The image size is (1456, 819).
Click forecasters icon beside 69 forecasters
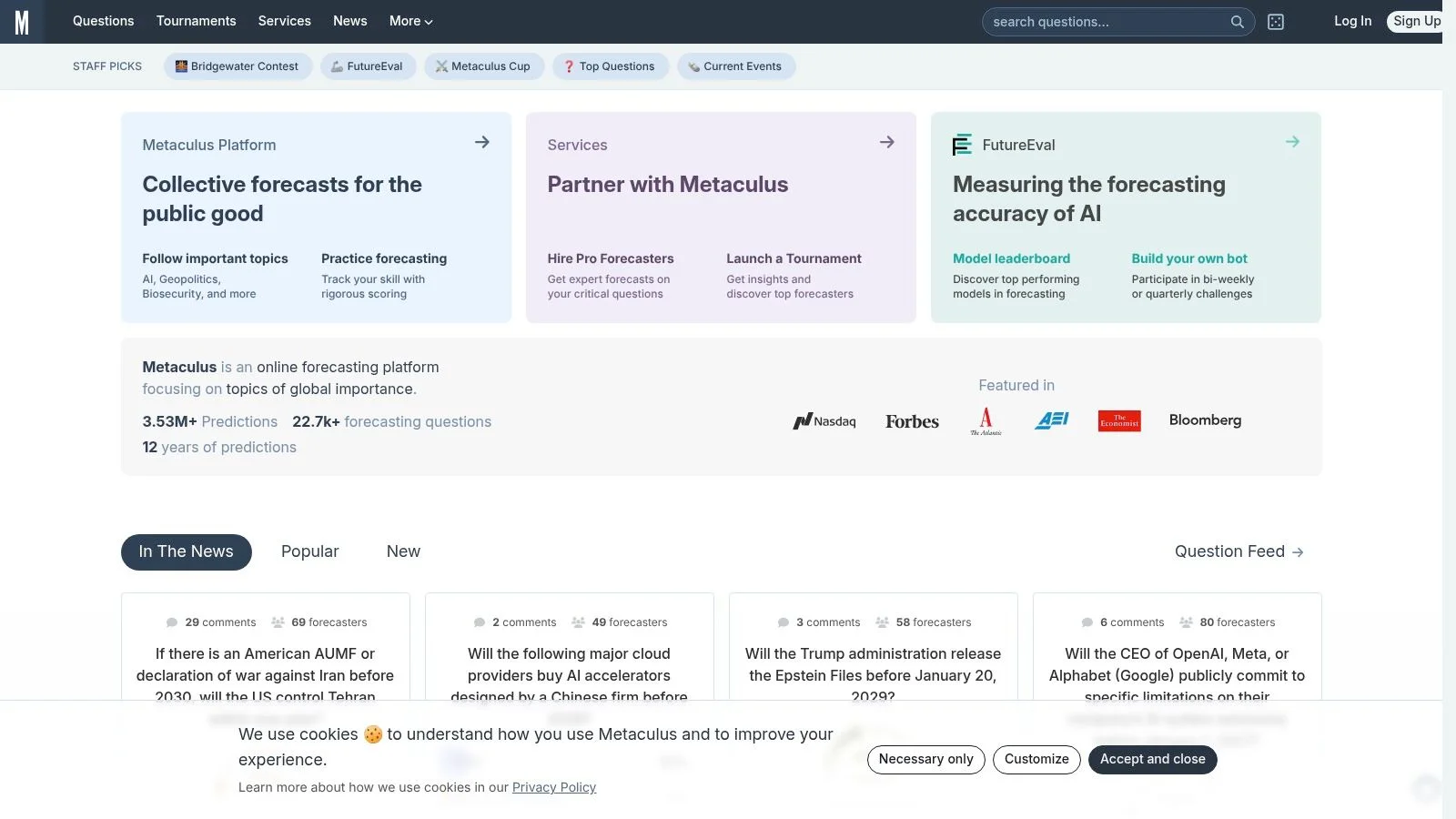(x=278, y=622)
